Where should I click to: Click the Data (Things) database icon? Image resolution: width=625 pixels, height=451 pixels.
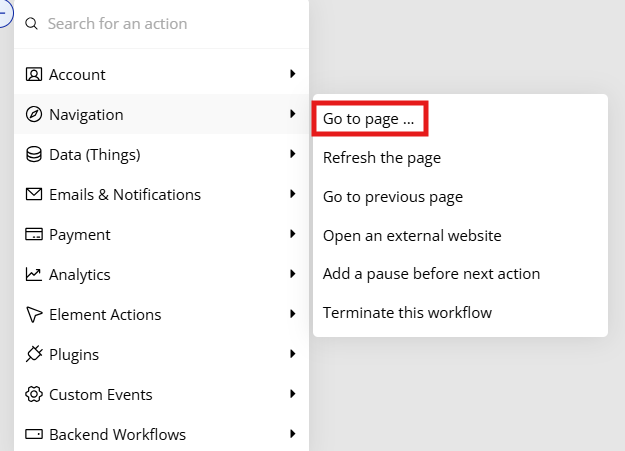tap(33, 154)
